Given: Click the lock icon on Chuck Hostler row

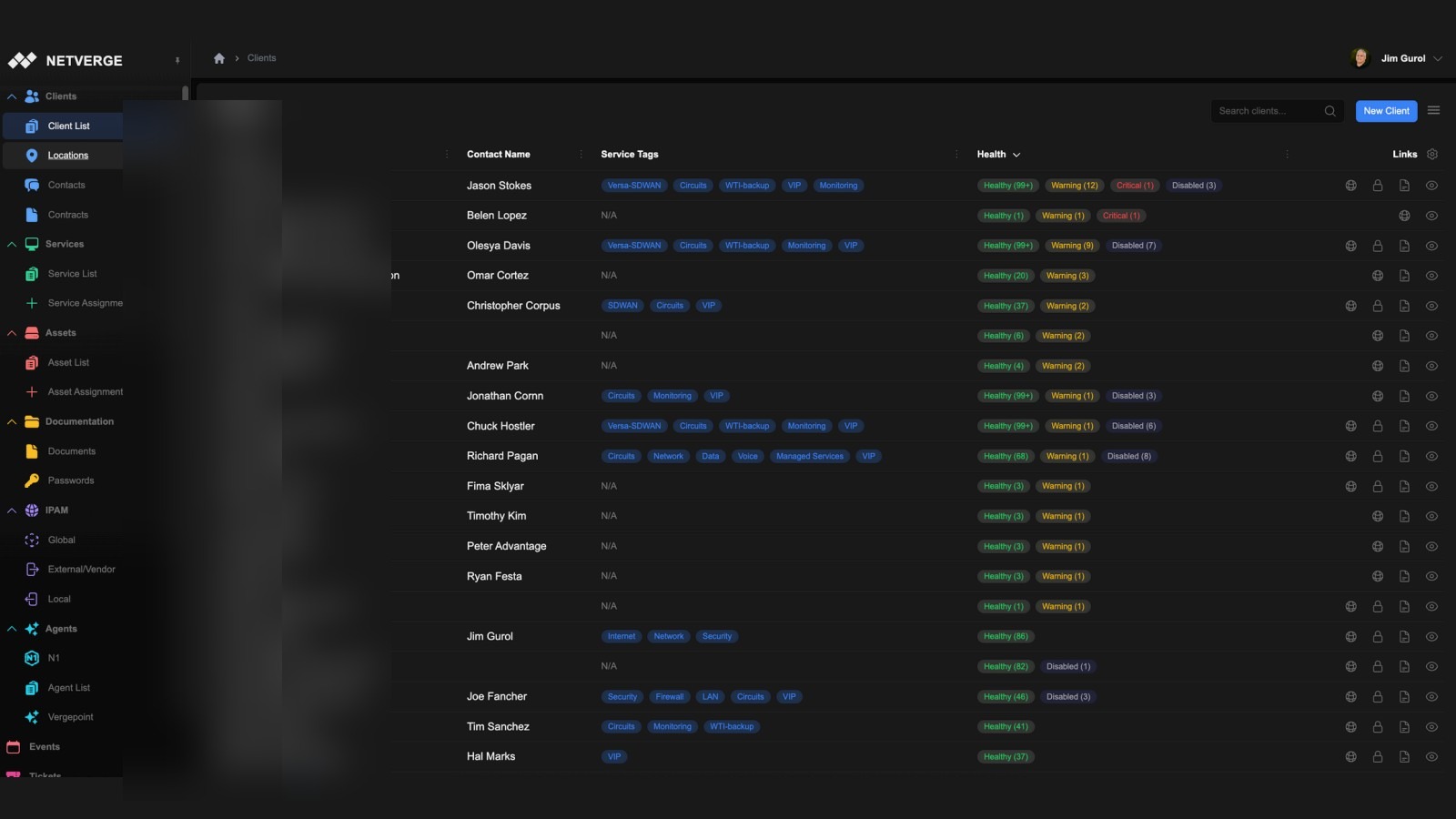Looking at the screenshot, I should pos(1377,425).
